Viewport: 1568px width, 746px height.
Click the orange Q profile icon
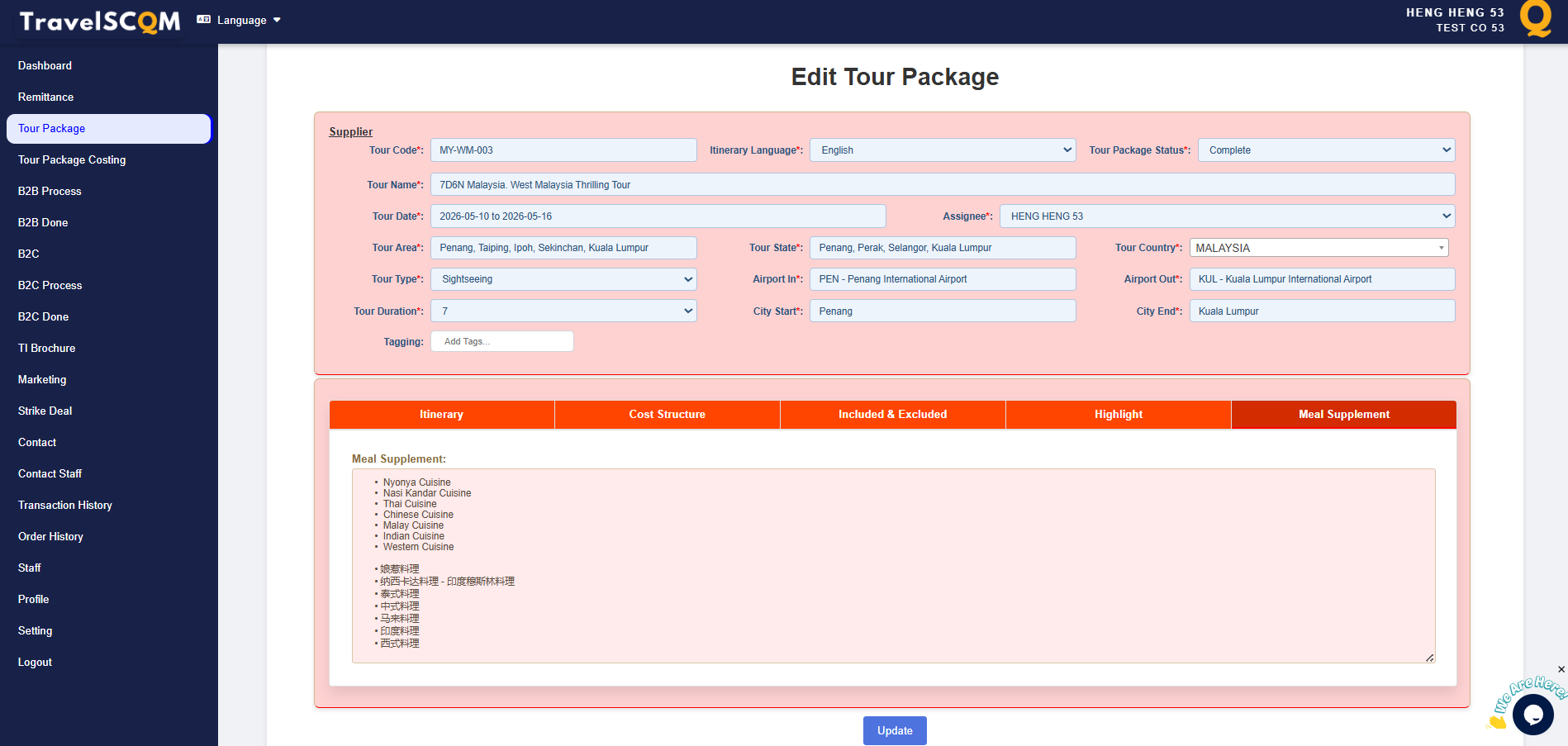pos(1535,19)
